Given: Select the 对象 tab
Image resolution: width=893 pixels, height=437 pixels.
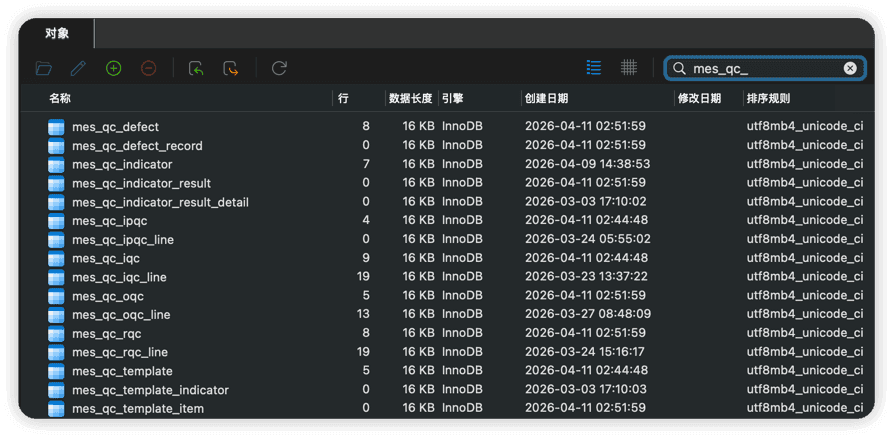Looking at the screenshot, I should click(x=57, y=33).
